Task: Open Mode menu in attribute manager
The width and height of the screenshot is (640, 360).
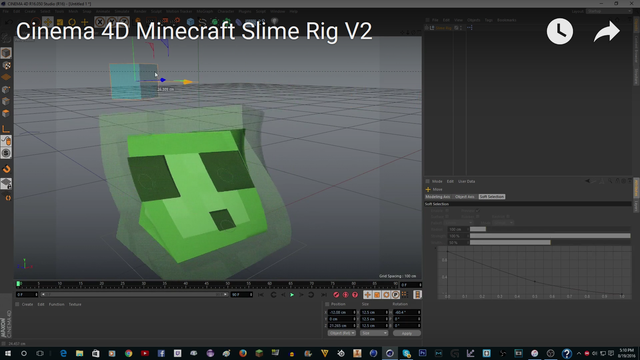Action: 437,181
